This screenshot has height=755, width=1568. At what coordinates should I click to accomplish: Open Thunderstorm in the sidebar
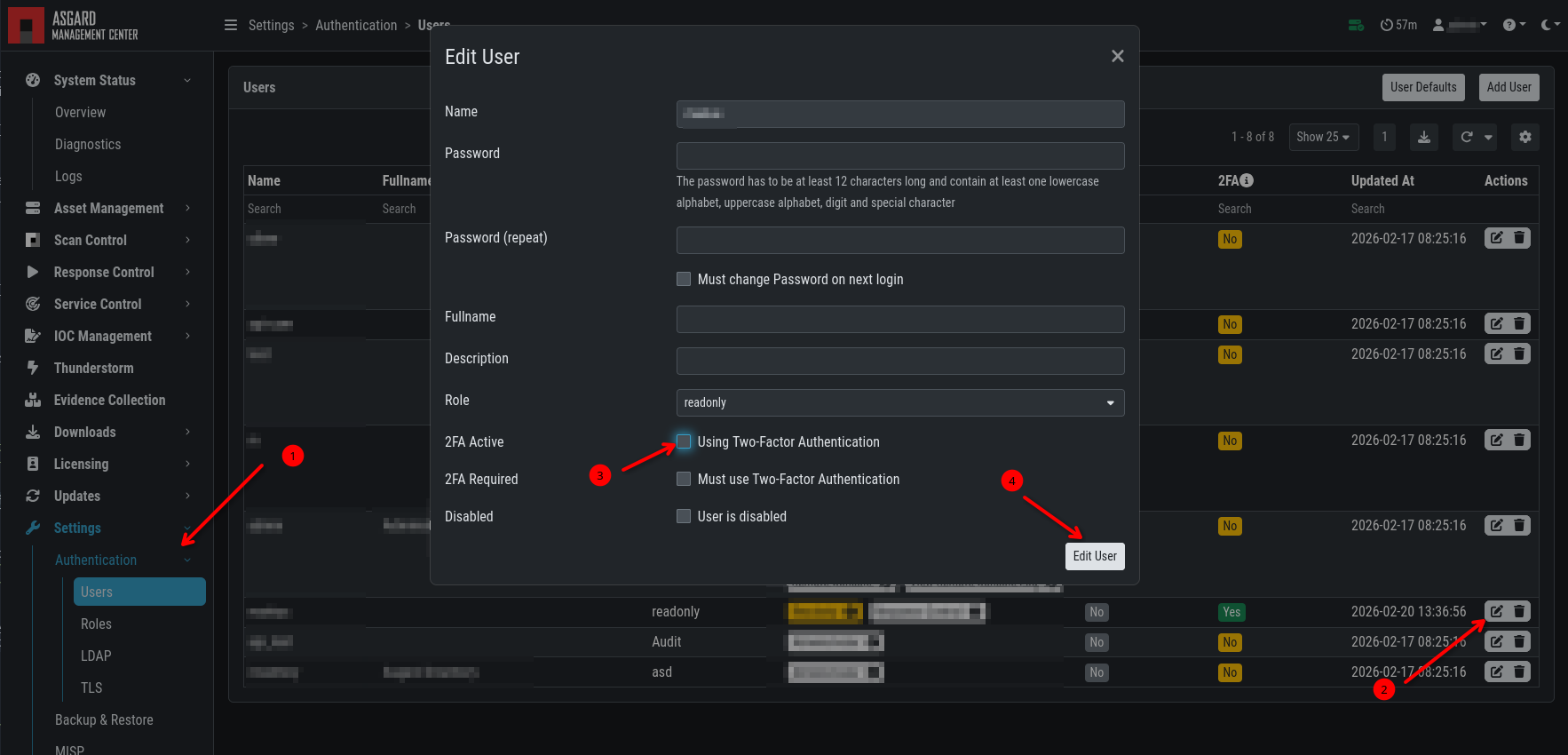tap(93, 368)
